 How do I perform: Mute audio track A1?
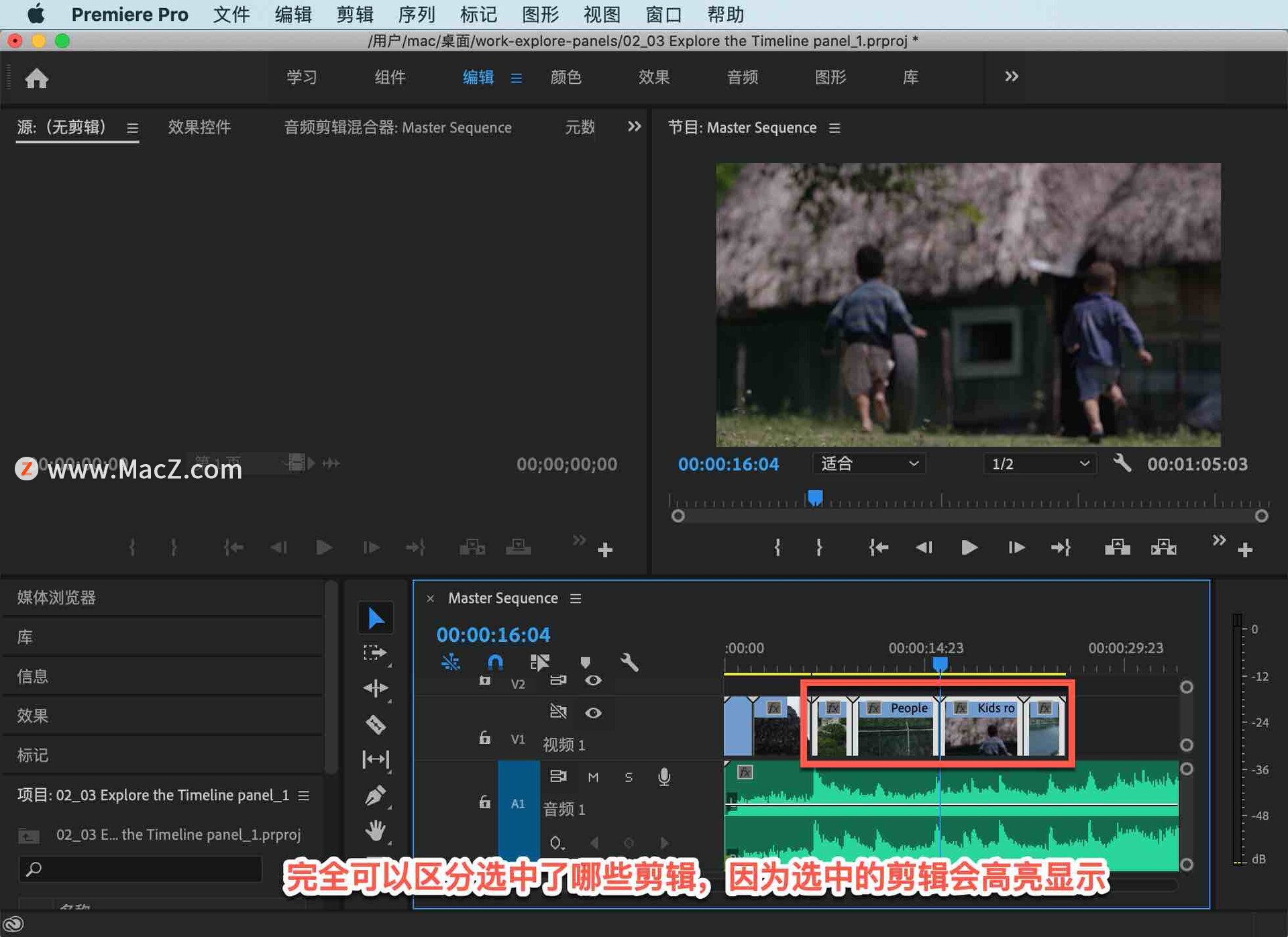593,777
